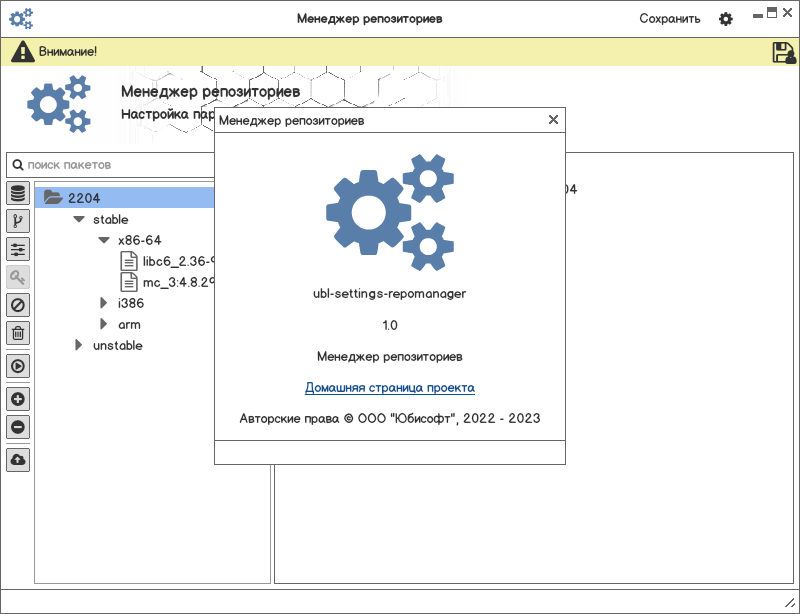The image size is (800, 614).
Task: Expand the unstable branch
Action: 79,345
